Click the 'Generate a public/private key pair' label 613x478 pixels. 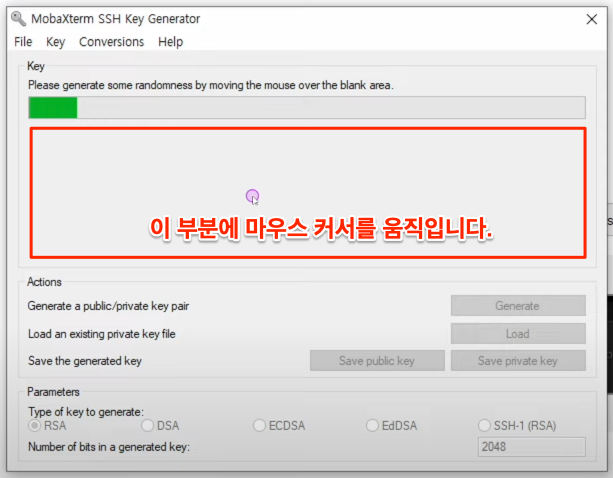pyautogui.click(x=108, y=306)
